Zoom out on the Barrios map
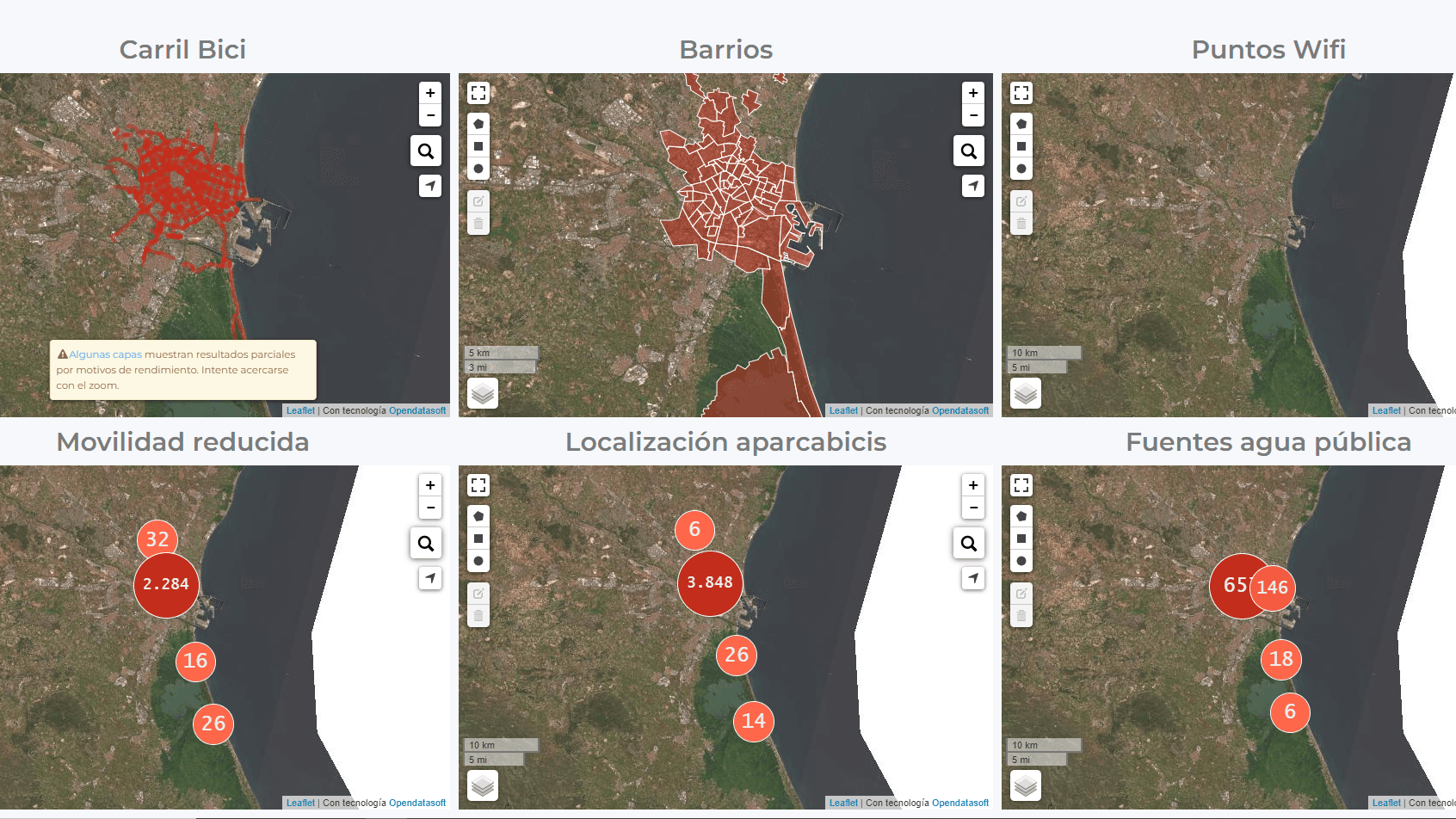The height and width of the screenshot is (819, 1456). click(973, 115)
